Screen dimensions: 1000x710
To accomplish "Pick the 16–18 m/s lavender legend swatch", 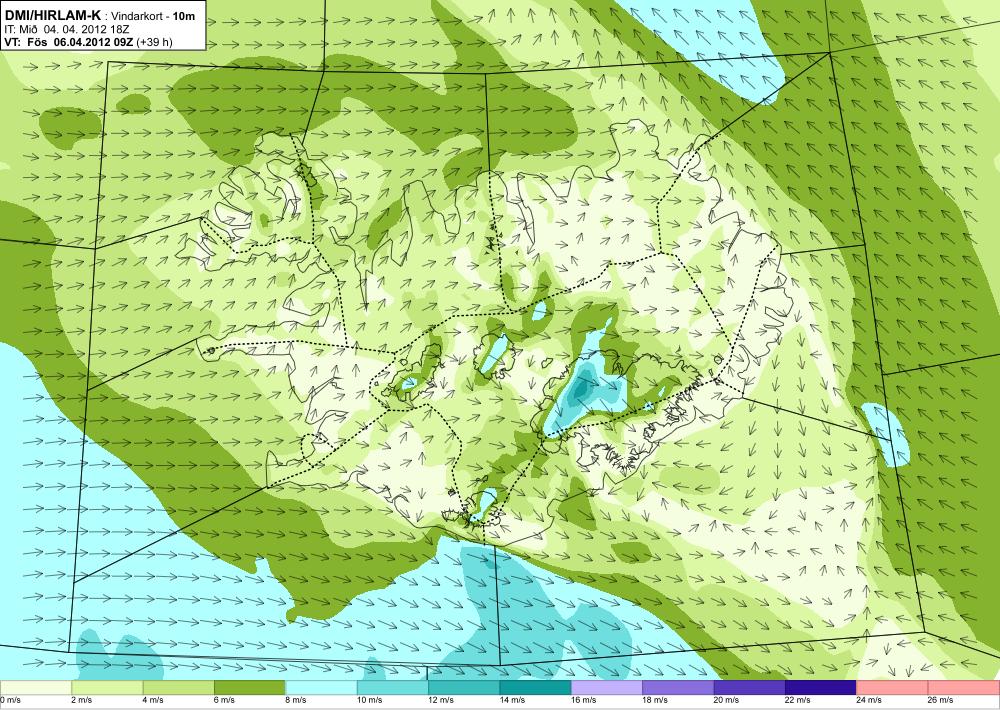I will click(x=607, y=688).
